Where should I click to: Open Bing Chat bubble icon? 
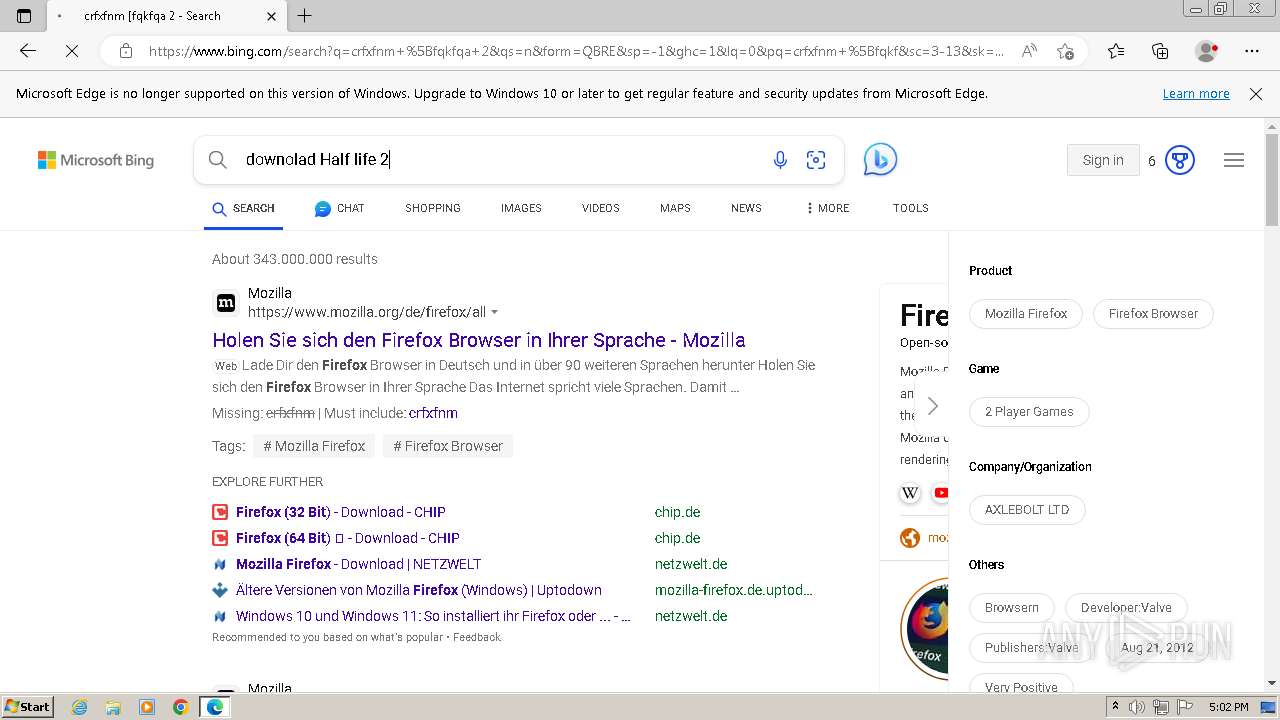880,160
